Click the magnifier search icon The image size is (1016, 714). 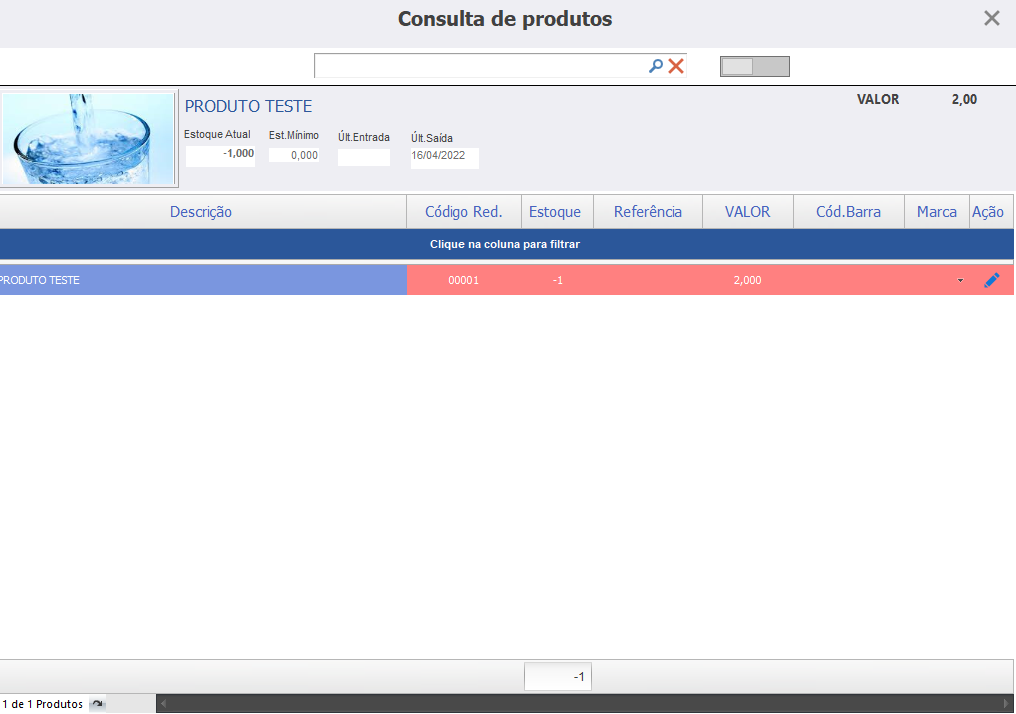coord(656,65)
